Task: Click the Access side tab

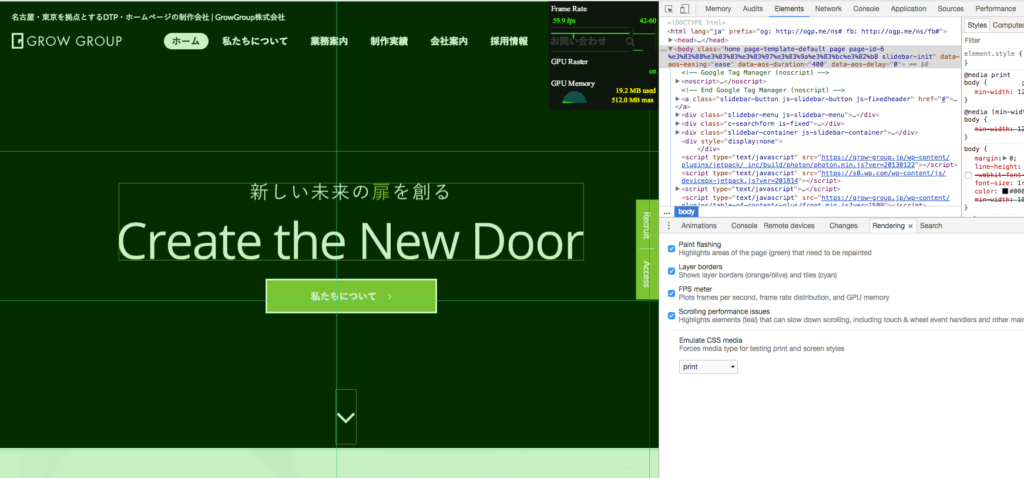Action: (647, 274)
